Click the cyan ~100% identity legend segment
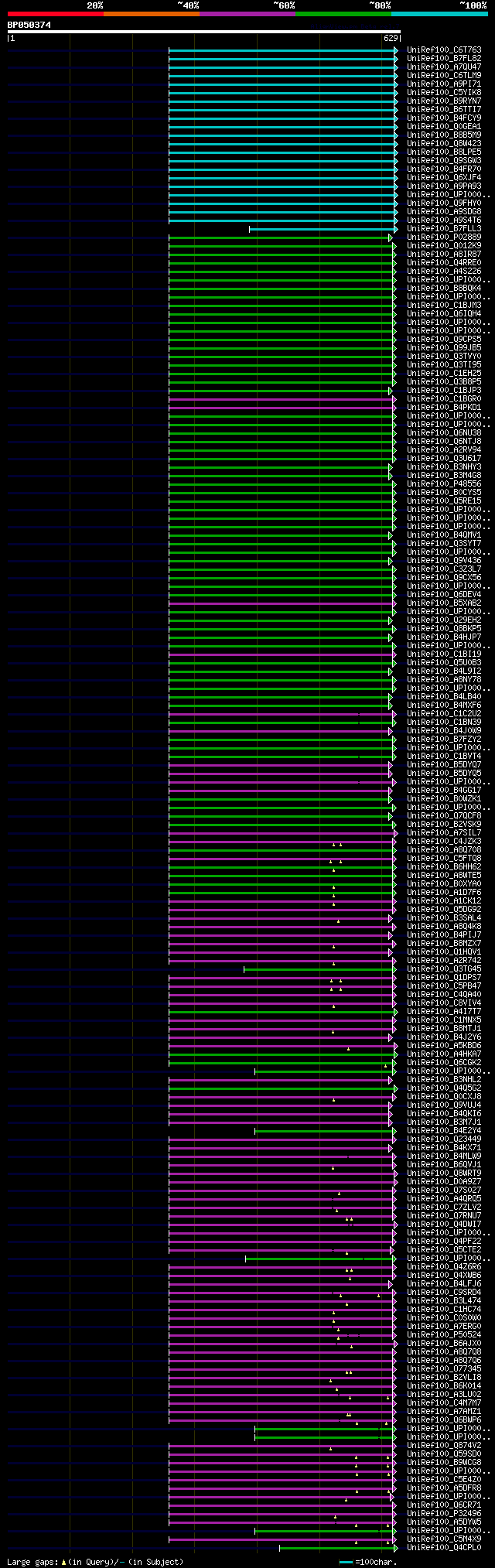The image size is (495, 1568). coord(439,14)
